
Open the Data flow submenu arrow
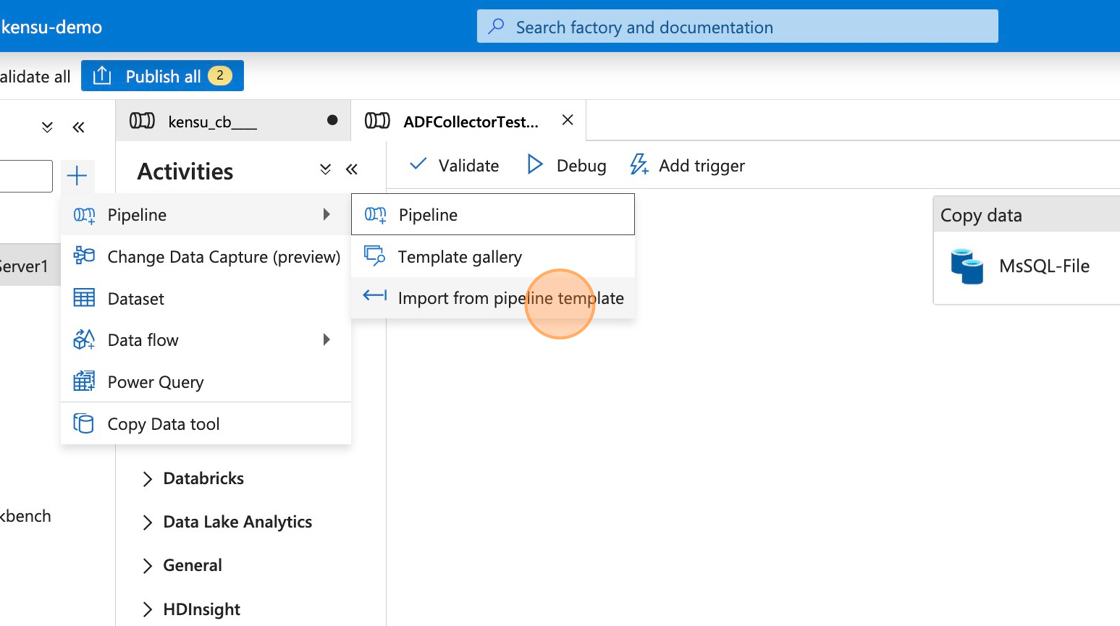click(x=326, y=339)
